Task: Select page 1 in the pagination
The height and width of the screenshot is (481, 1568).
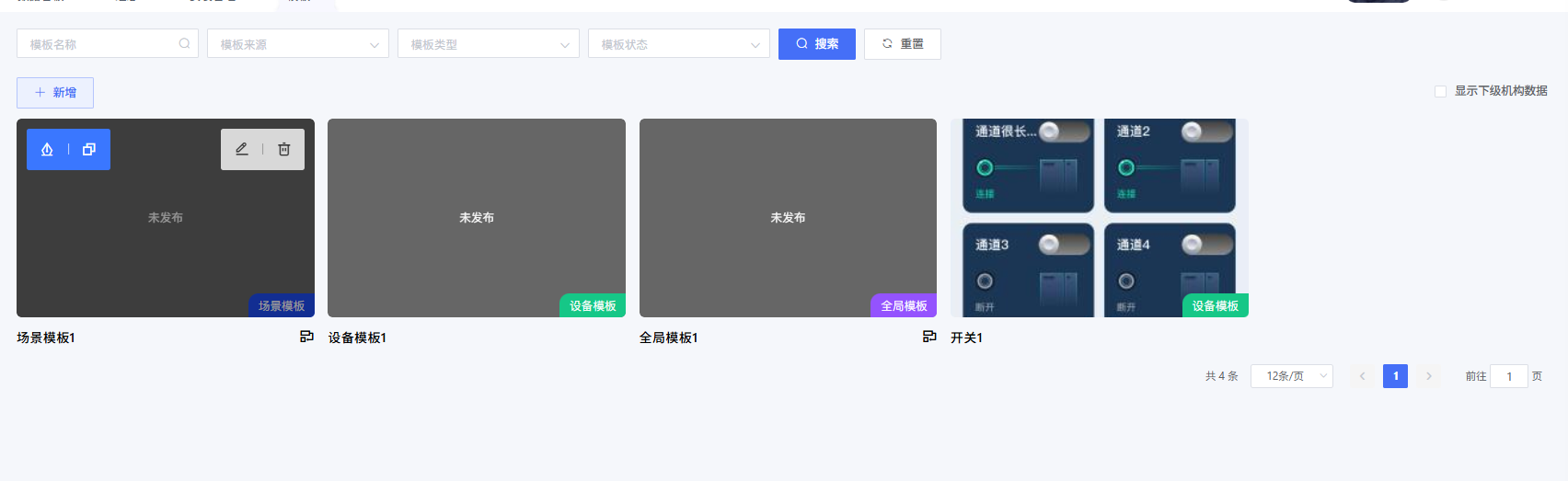Action: click(1395, 376)
